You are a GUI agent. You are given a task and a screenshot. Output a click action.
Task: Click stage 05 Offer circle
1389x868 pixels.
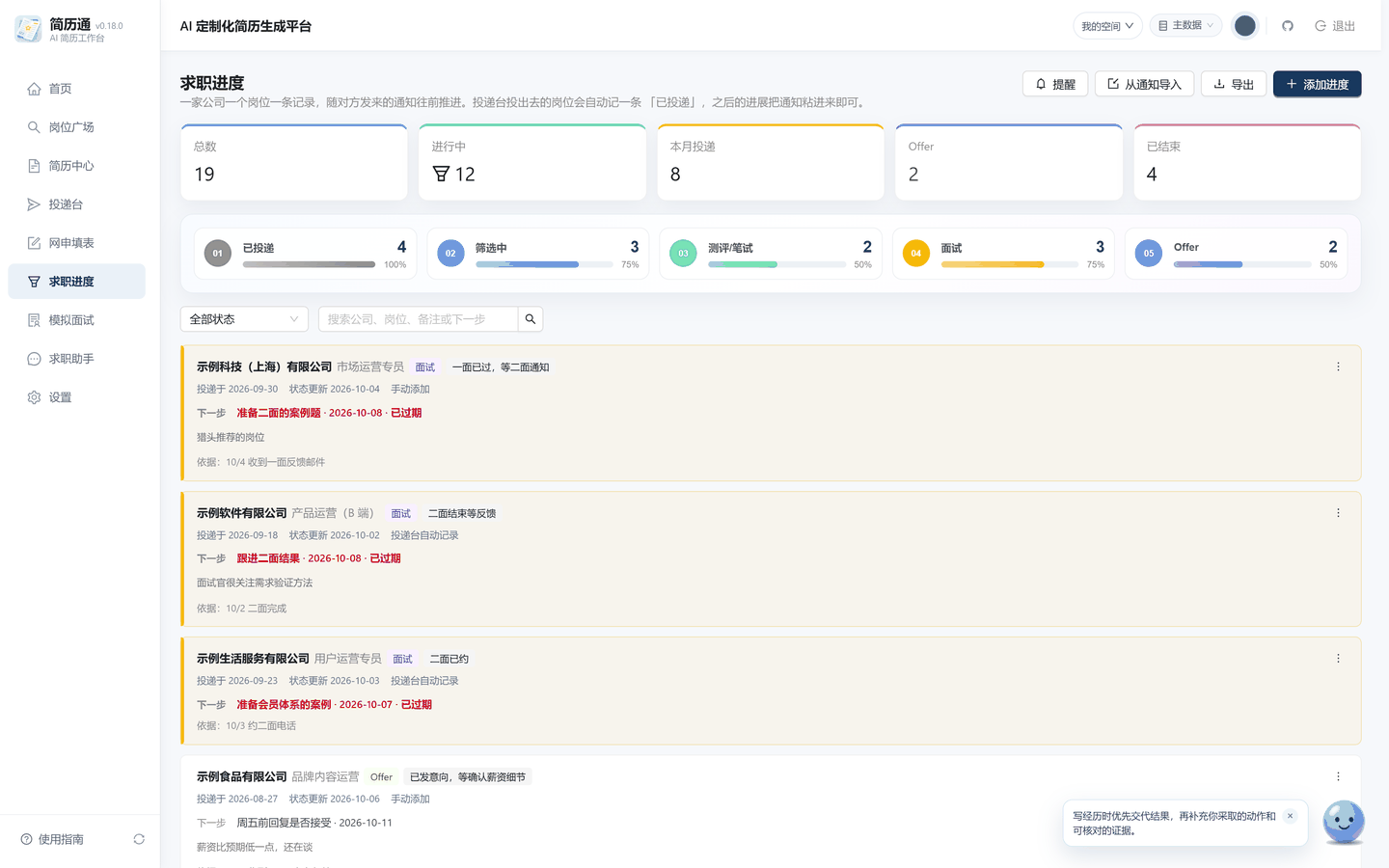click(x=1149, y=254)
